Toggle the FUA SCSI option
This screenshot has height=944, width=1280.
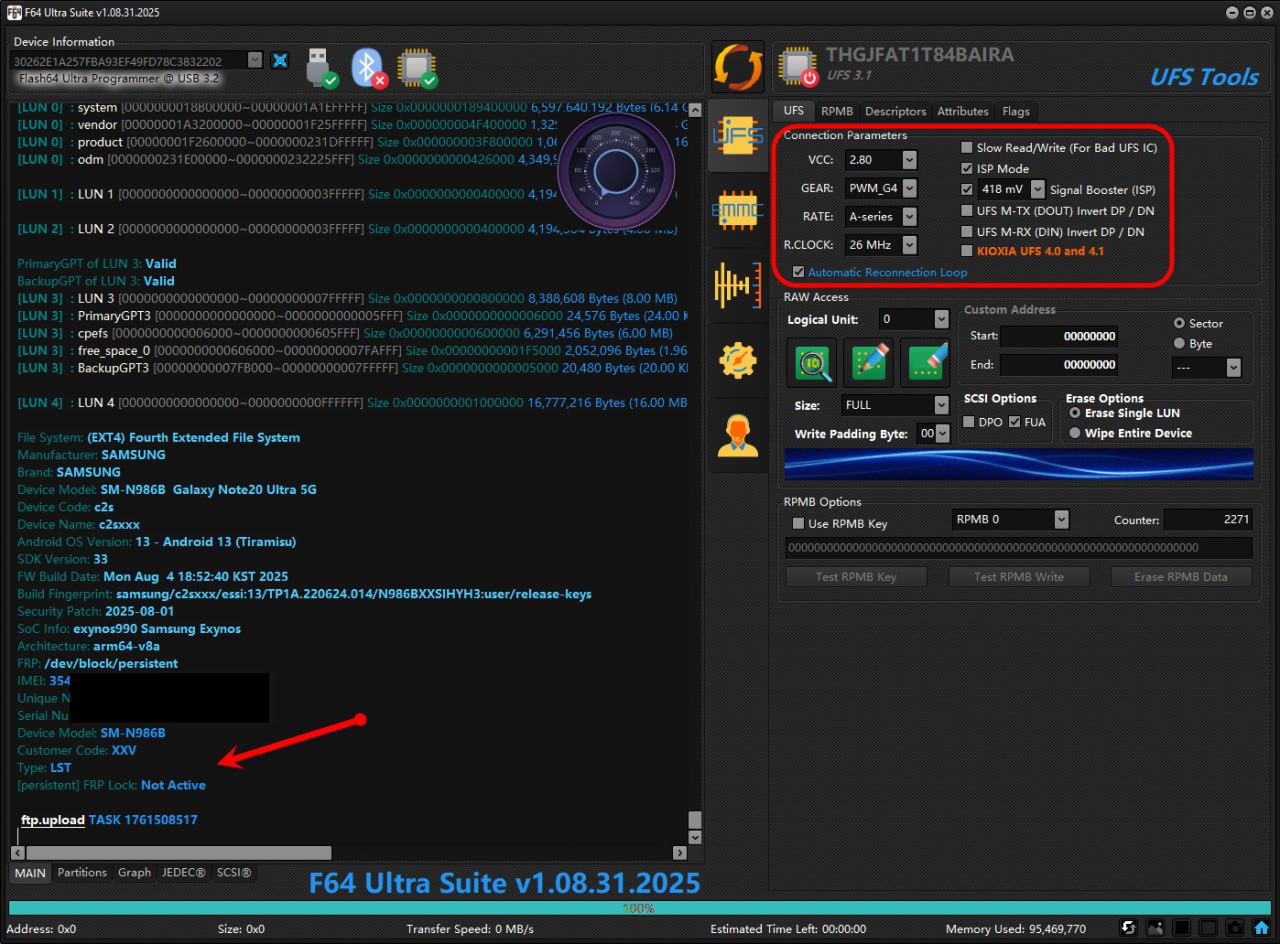click(x=1015, y=422)
